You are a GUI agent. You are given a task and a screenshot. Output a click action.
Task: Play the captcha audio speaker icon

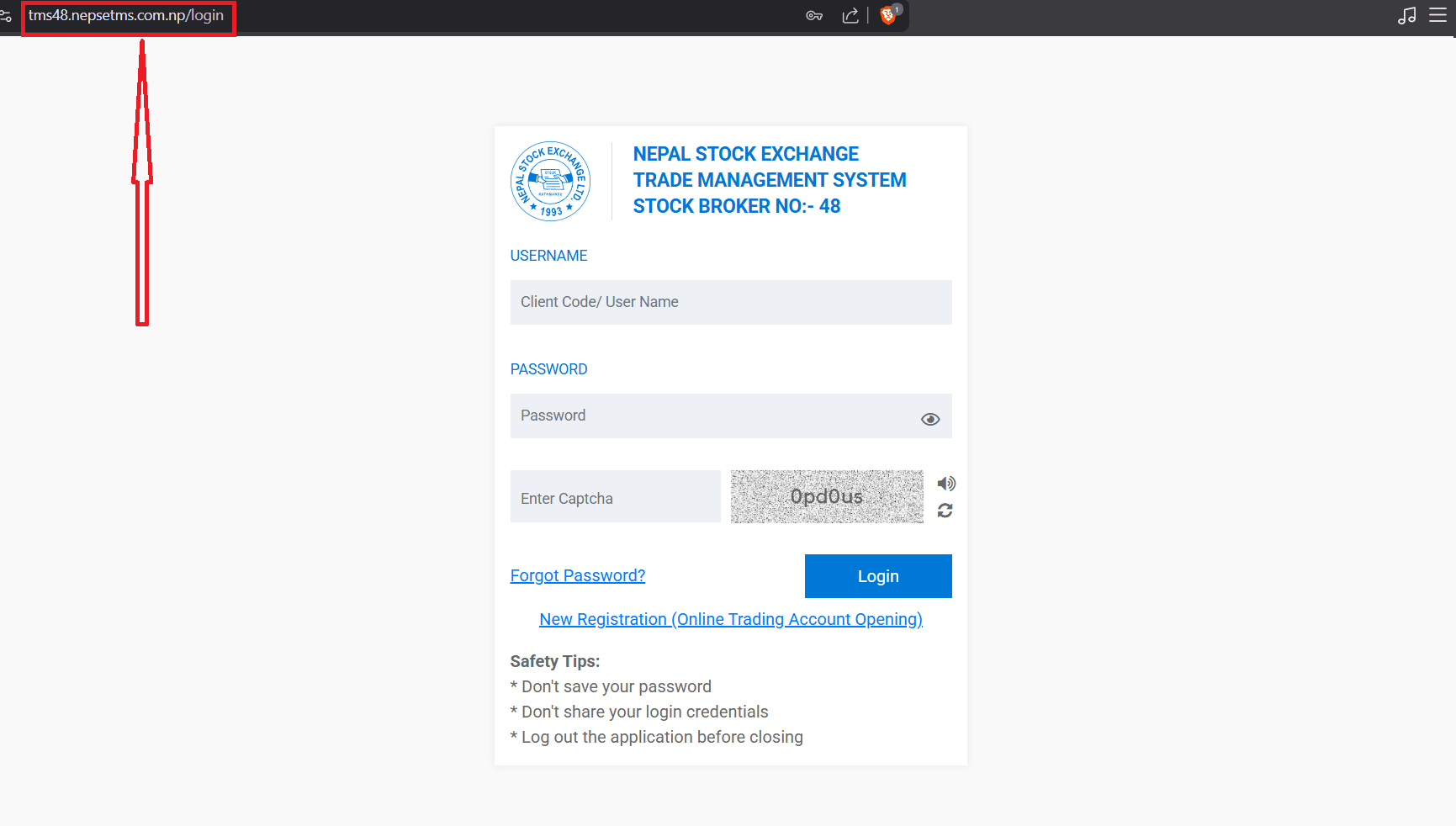(946, 484)
